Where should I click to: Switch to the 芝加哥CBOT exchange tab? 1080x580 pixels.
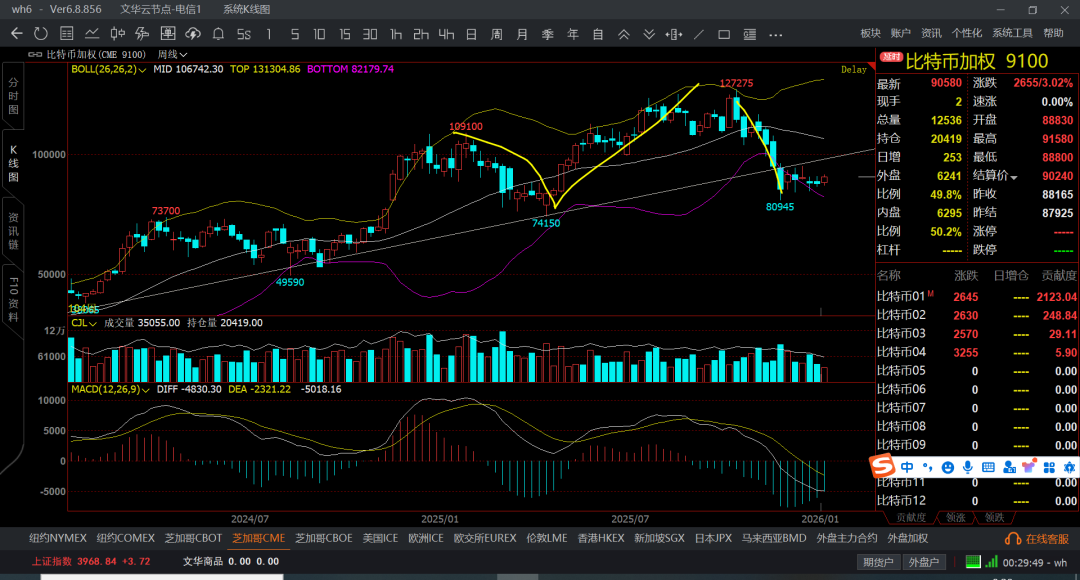(193, 538)
